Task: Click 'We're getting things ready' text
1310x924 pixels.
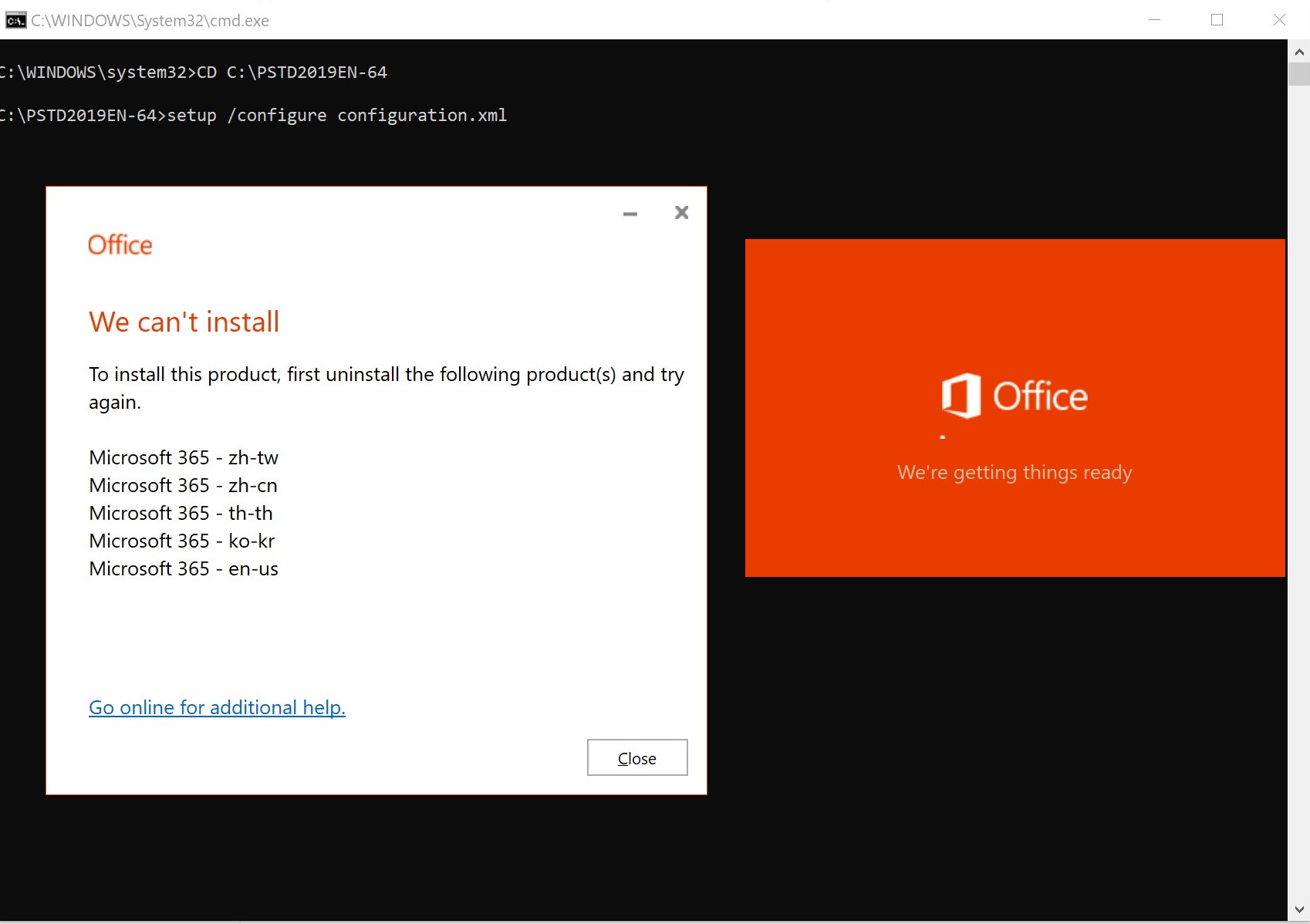Action: pos(1015,472)
